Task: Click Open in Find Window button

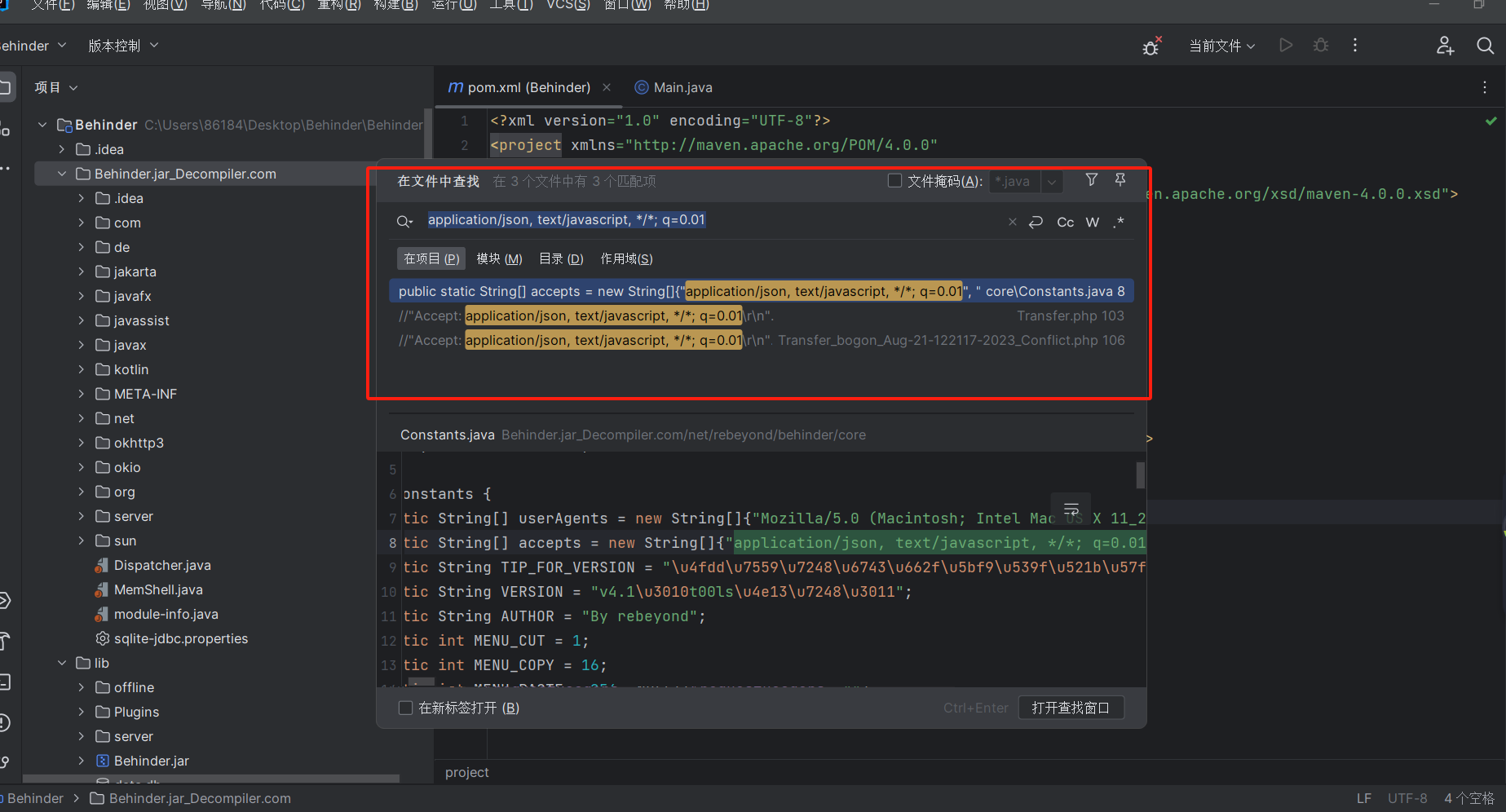Action: [x=1071, y=708]
